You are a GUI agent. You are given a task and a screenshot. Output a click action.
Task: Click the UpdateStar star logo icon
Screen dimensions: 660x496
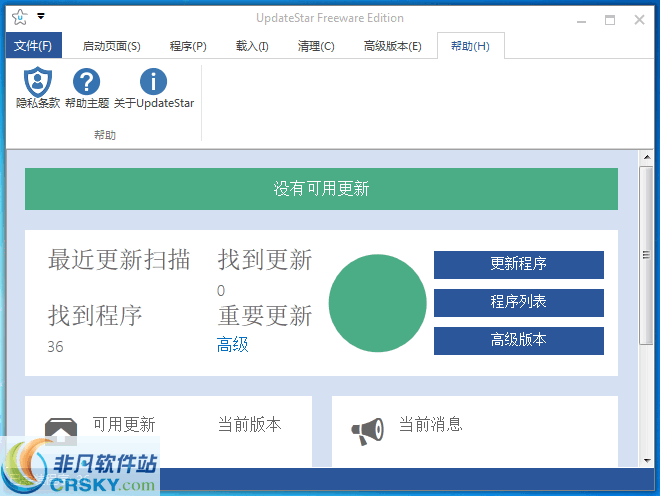click(x=19, y=17)
